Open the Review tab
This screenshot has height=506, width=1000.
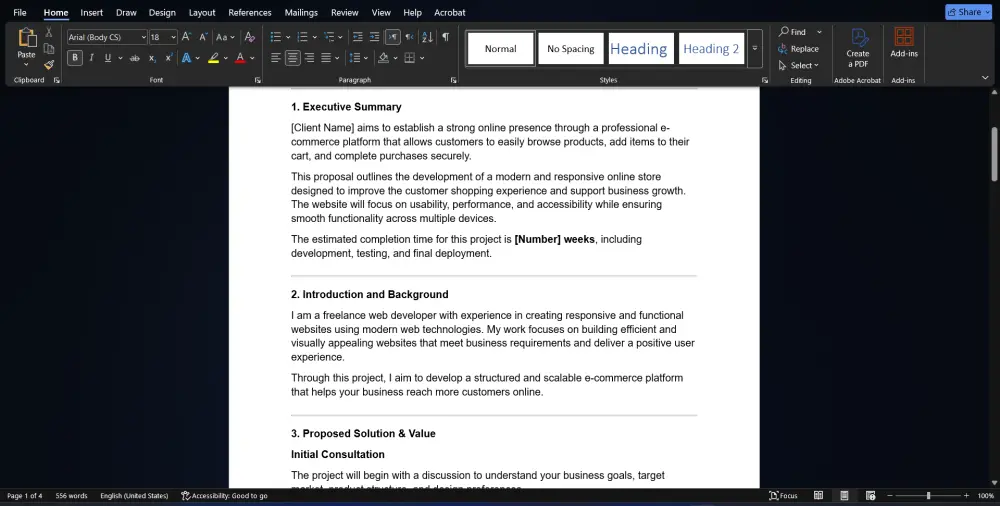coord(344,12)
